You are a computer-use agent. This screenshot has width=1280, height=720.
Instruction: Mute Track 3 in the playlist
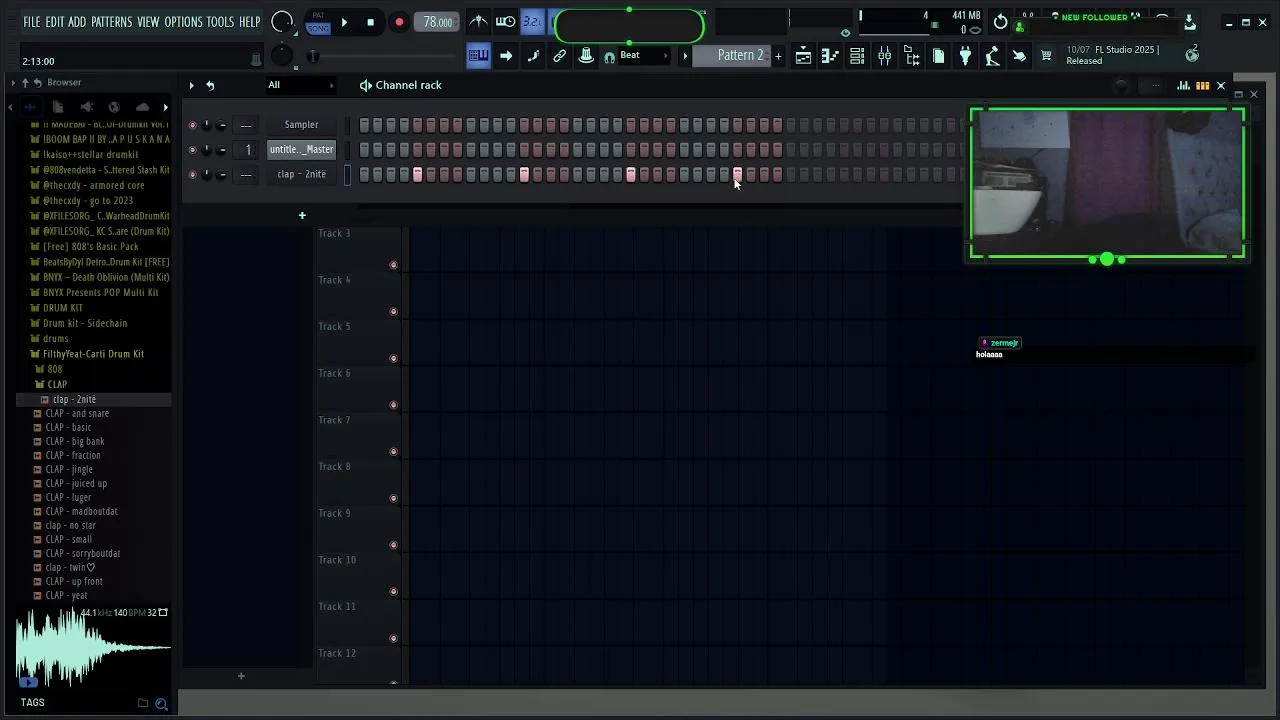393,265
